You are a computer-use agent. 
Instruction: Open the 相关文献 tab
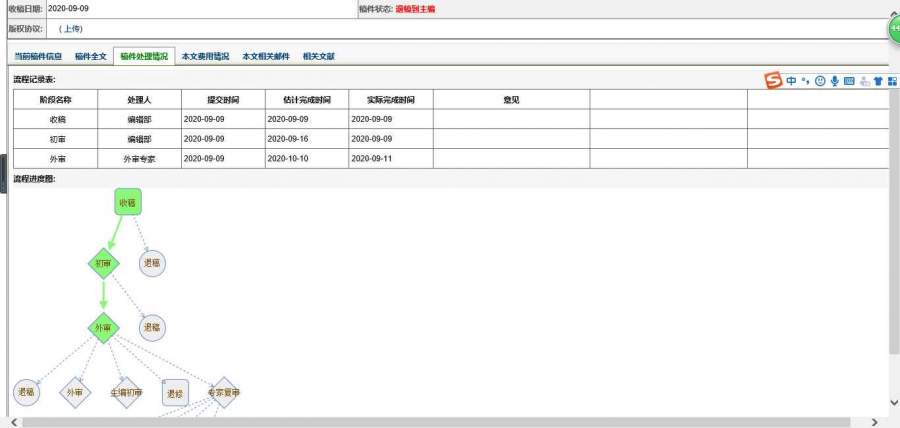coord(319,56)
